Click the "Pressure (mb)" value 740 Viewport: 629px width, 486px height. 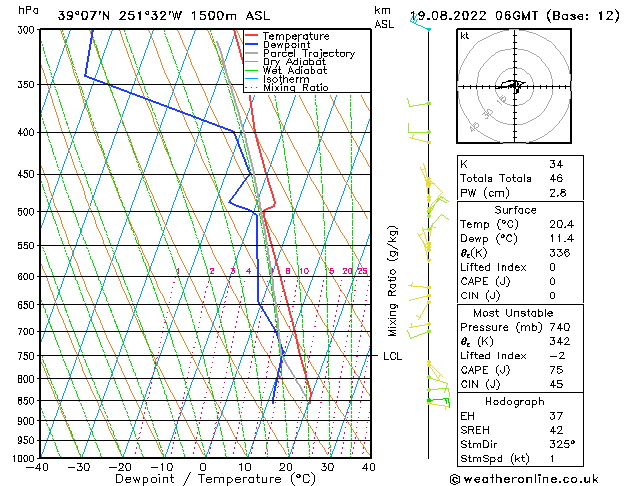tap(560, 327)
